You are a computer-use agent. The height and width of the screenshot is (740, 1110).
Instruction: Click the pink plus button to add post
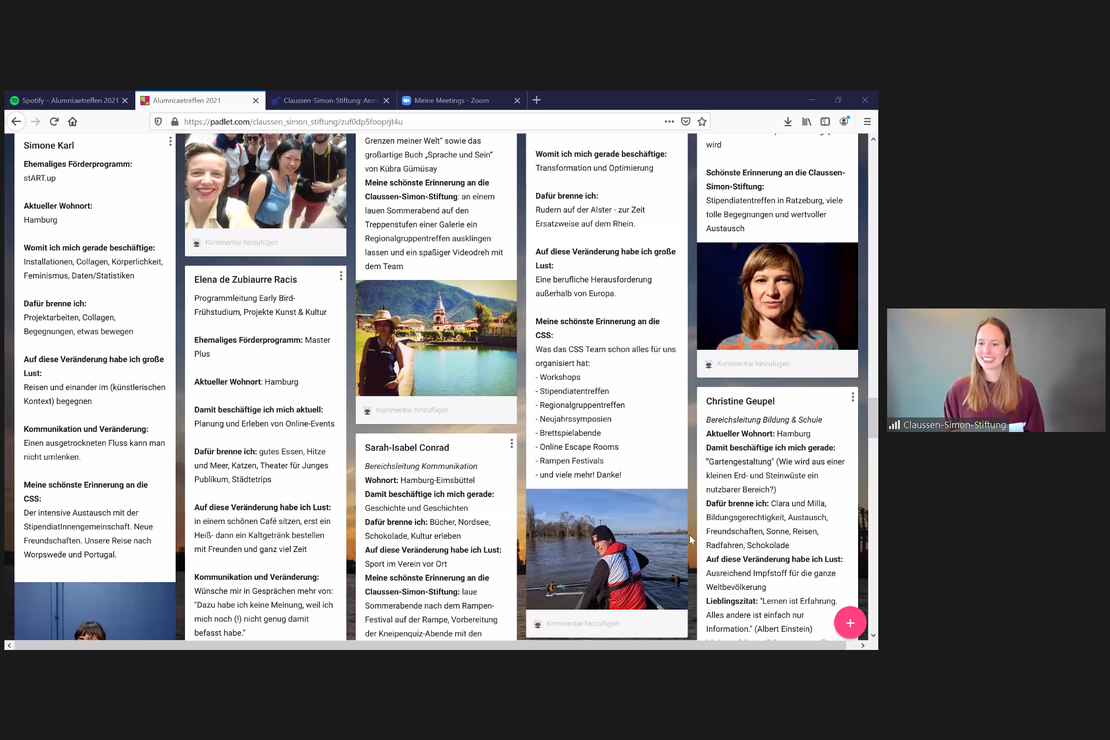pos(849,622)
